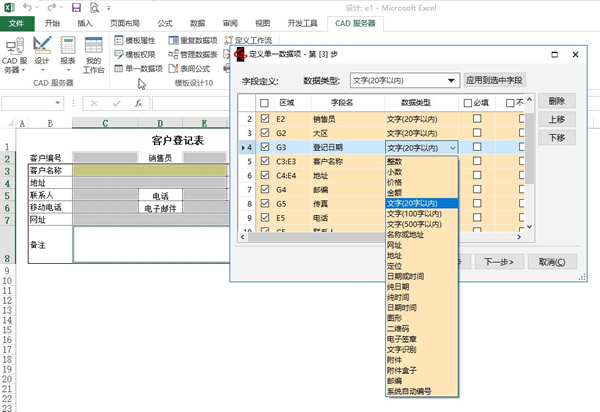This screenshot has height=412, width=600.
Task: Expand the top 数据类型 dropdown
Action: coord(452,80)
